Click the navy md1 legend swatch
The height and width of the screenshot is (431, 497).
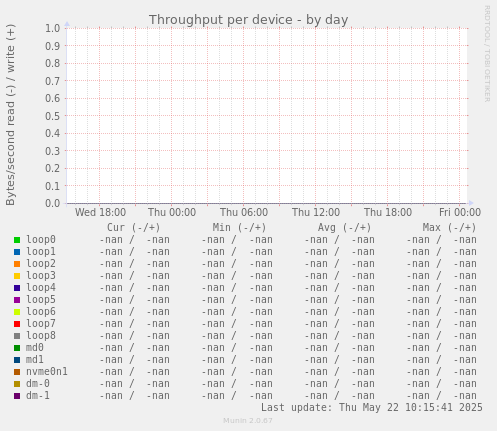pyautogui.click(x=17, y=360)
